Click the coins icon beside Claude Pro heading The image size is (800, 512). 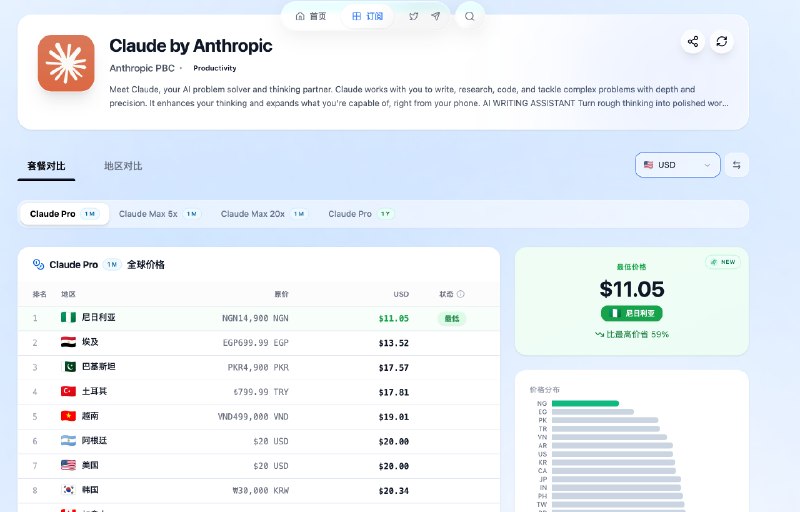click(x=38, y=264)
